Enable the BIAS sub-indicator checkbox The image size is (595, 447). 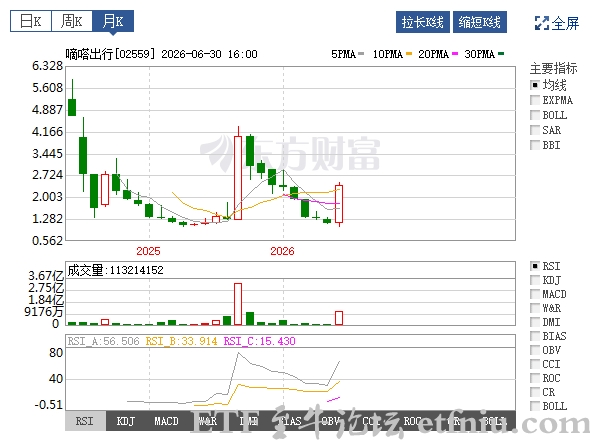pos(535,336)
